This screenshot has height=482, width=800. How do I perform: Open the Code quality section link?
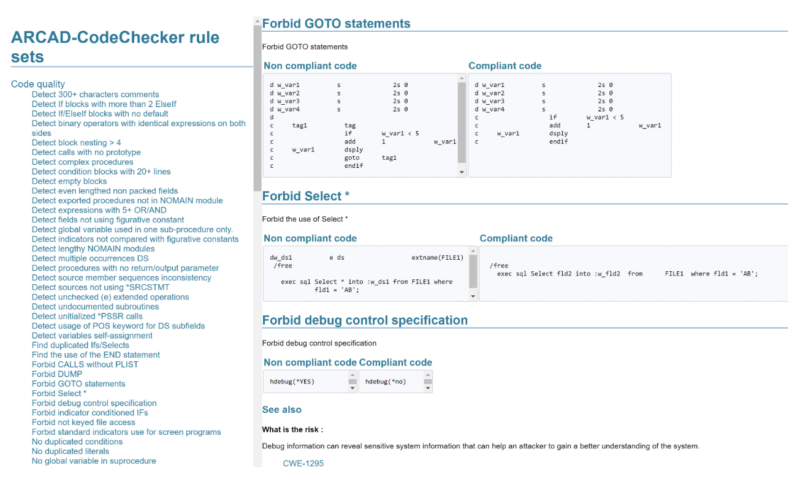coord(38,84)
